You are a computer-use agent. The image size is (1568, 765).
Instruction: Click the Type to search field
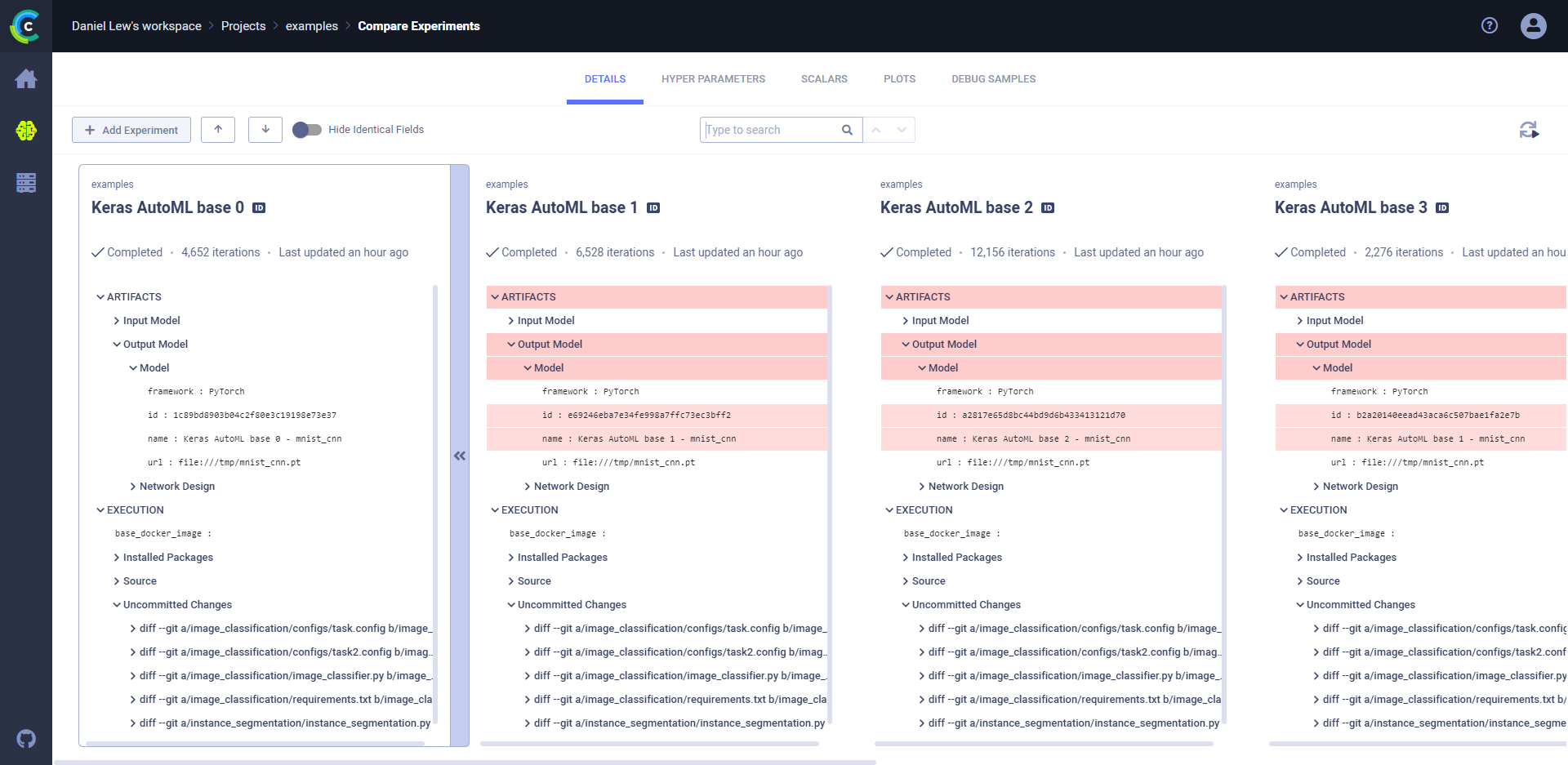(770, 130)
